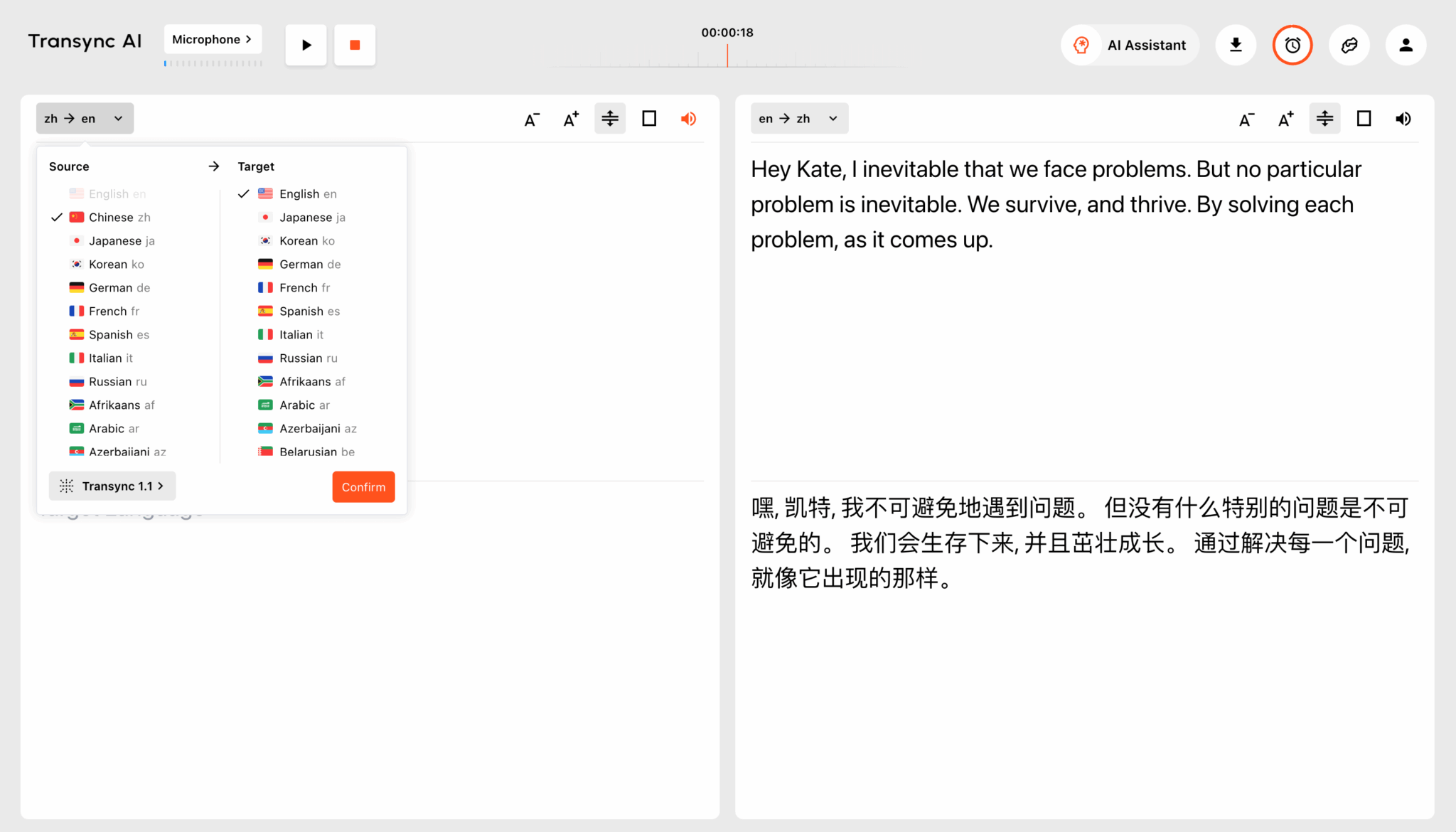Click AI Assistant brain icon
This screenshot has height=832, width=1456.
(x=1081, y=45)
